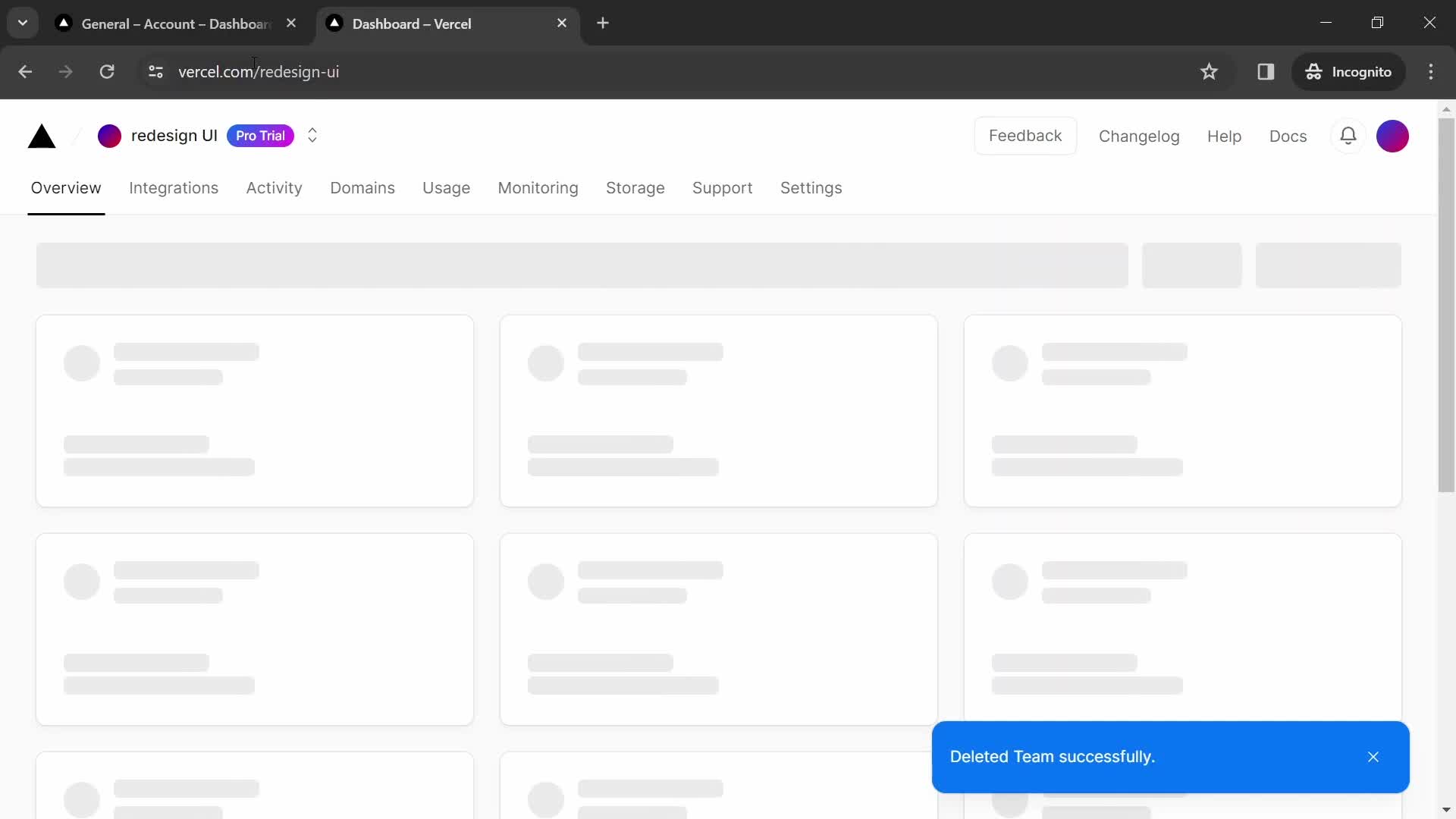Toggle the incognito mode indicator

point(1348,71)
